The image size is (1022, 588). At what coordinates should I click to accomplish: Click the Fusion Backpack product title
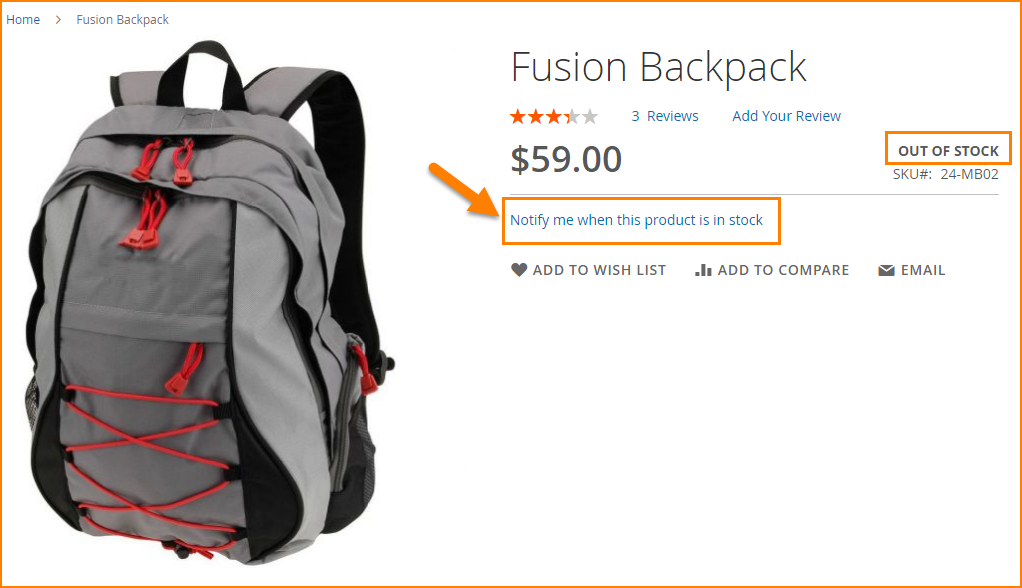[658, 68]
